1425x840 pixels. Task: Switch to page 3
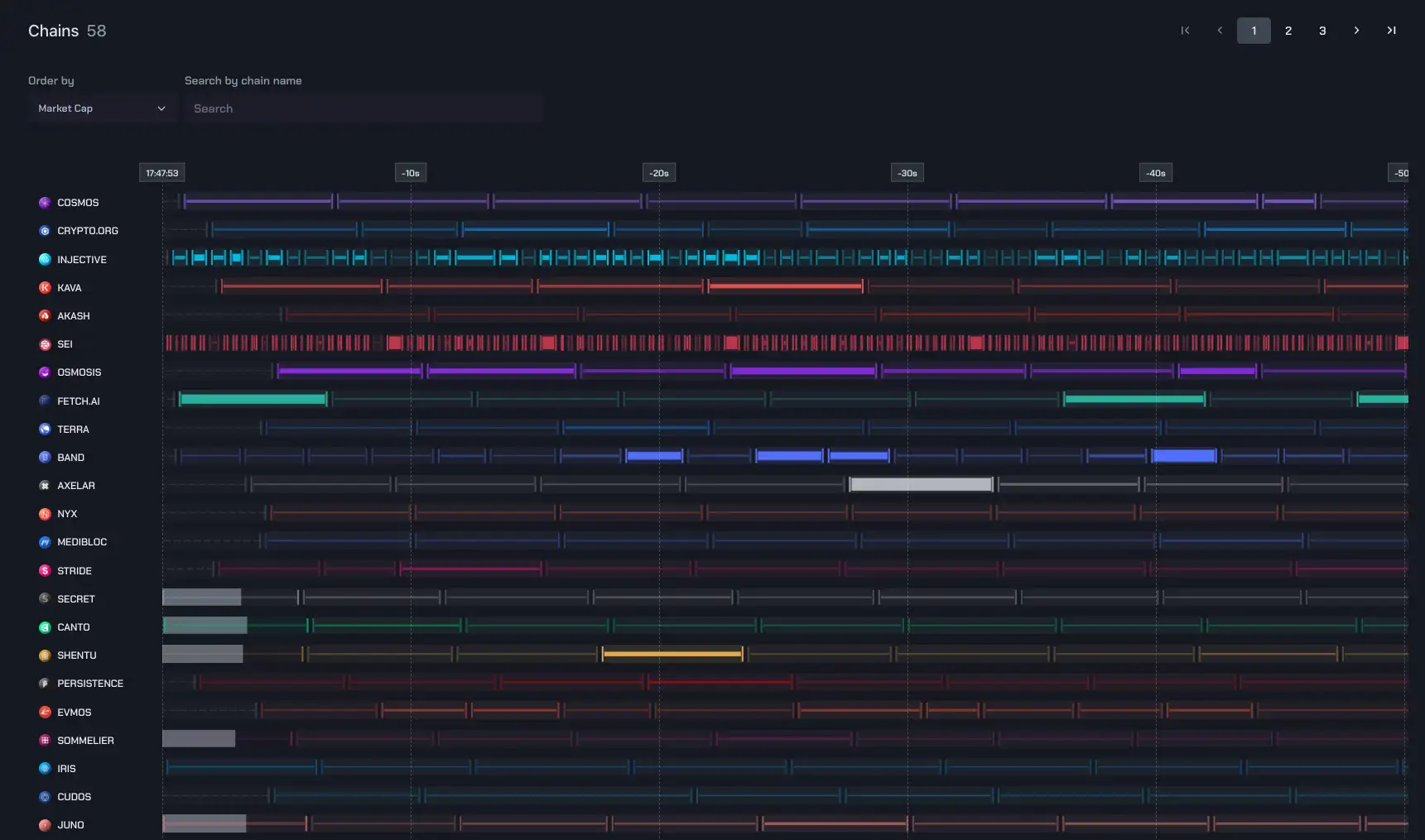tap(1322, 31)
